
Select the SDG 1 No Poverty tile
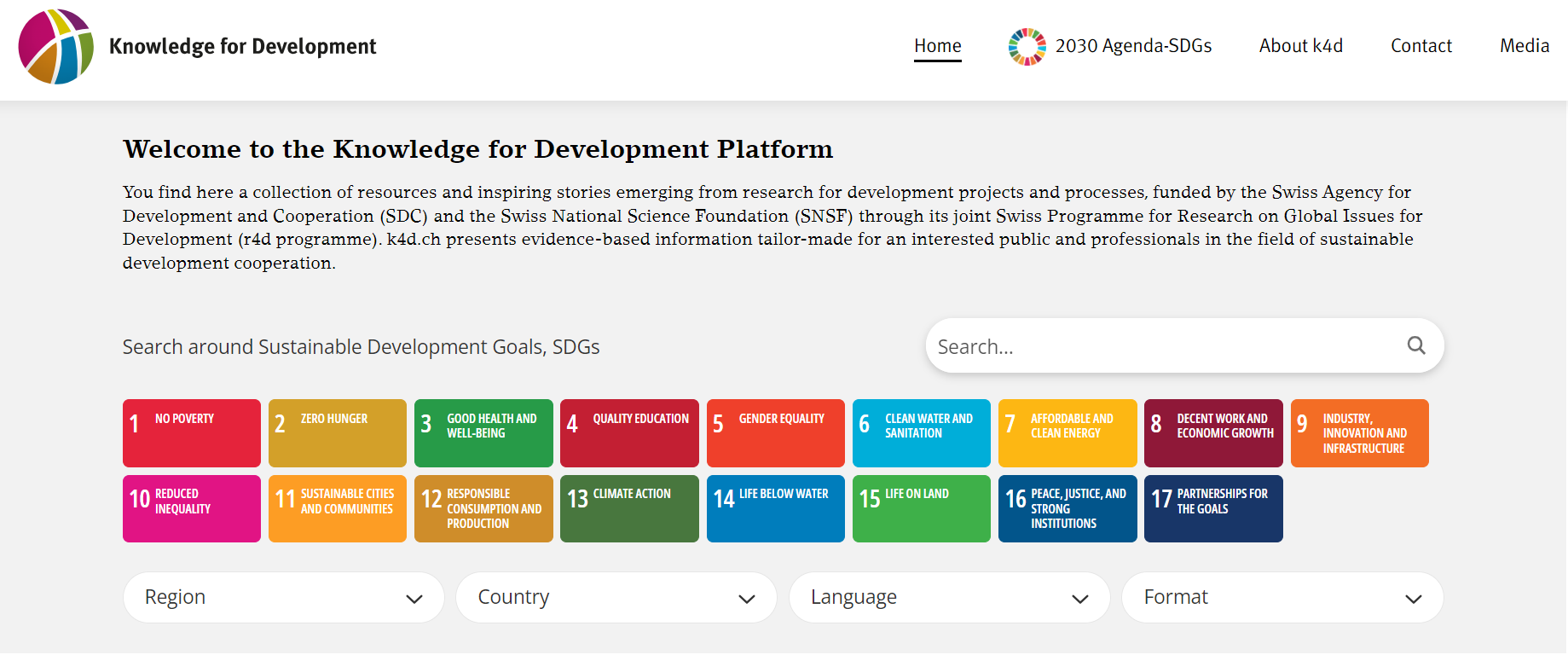click(192, 432)
